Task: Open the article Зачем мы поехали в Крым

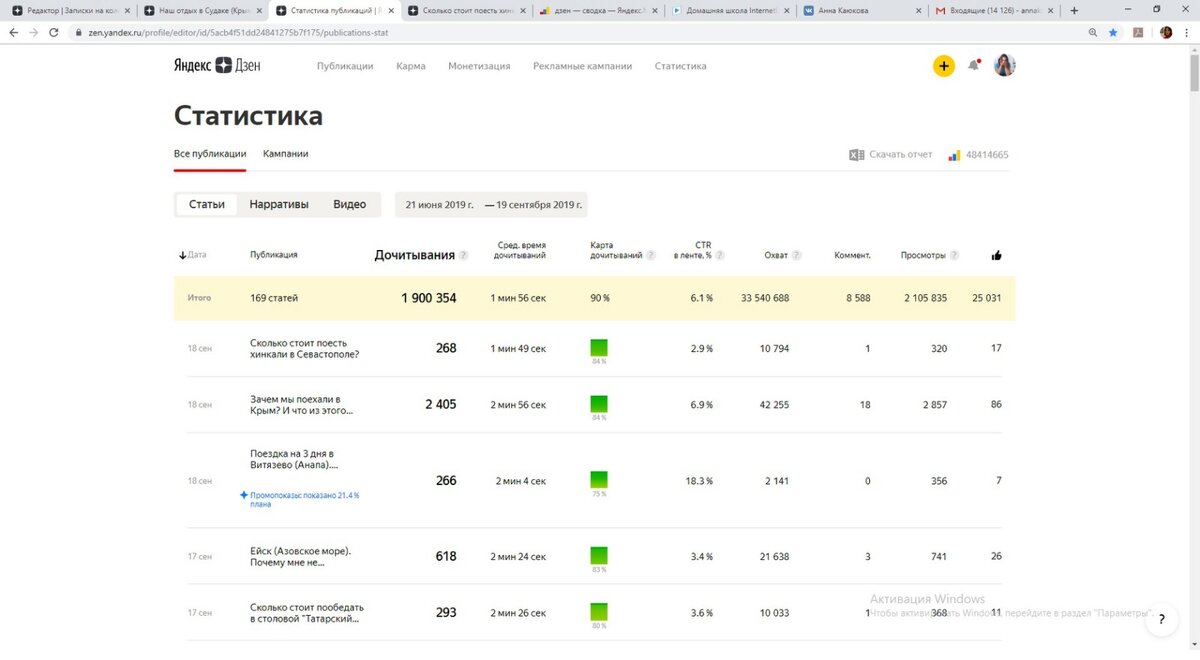Action: pos(300,404)
